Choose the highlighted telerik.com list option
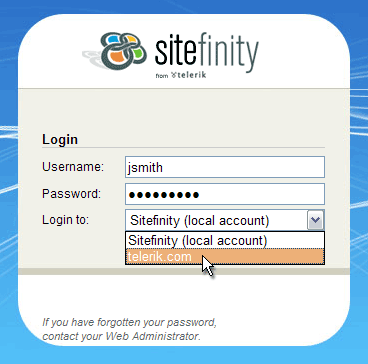Viewport: 368px width, 364px height. tap(225, 256)
